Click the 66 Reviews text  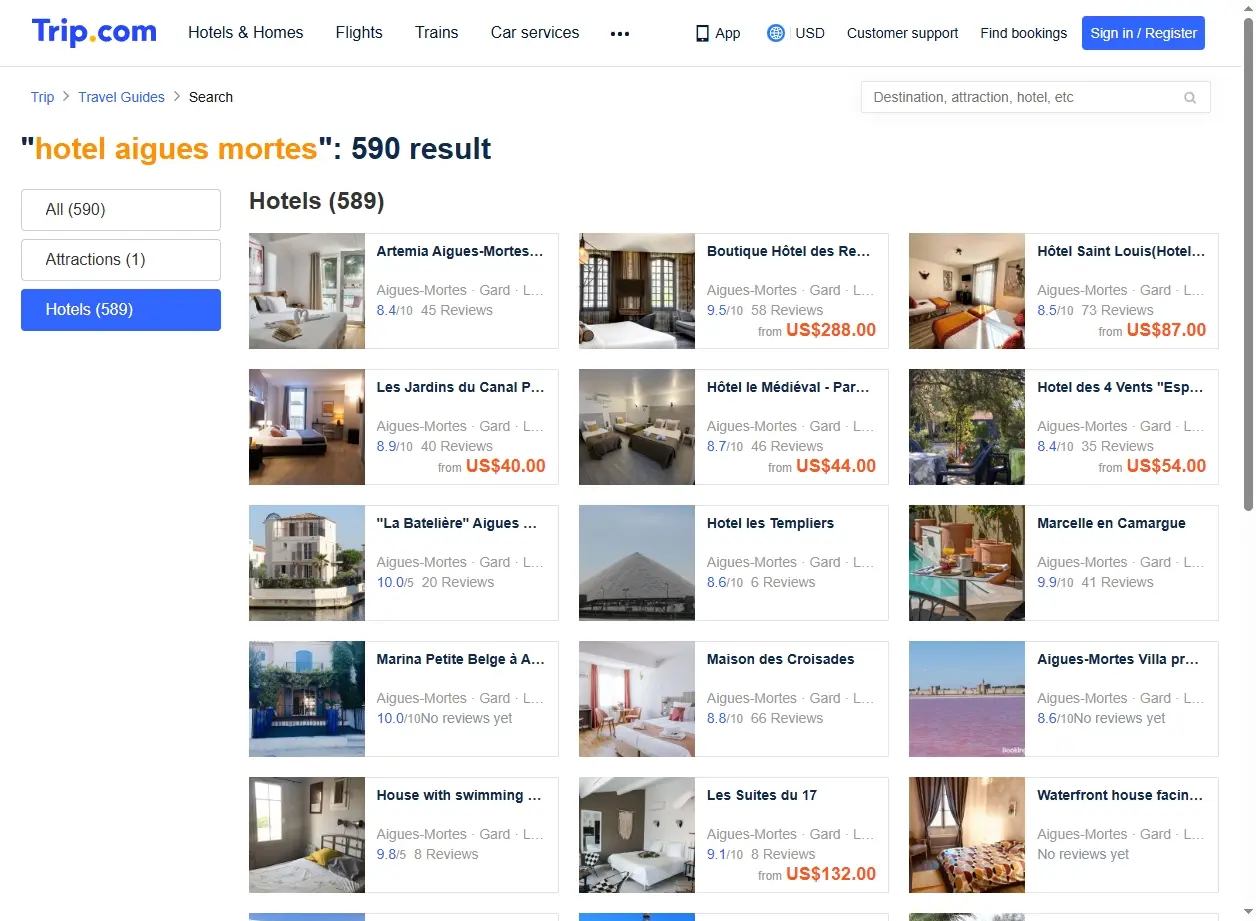[x=787, y=719]
